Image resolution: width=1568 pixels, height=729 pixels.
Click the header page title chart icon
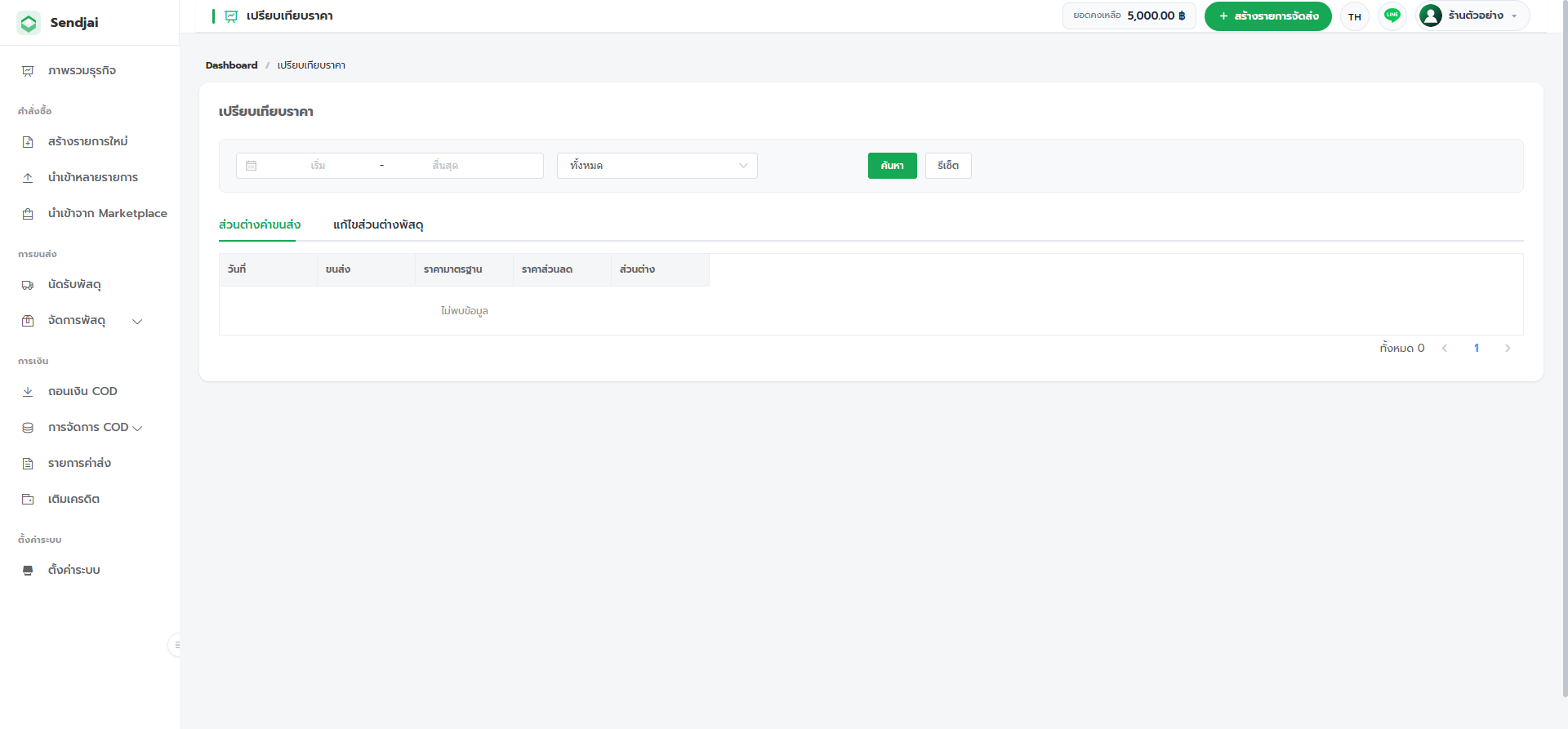coord(231,16)
